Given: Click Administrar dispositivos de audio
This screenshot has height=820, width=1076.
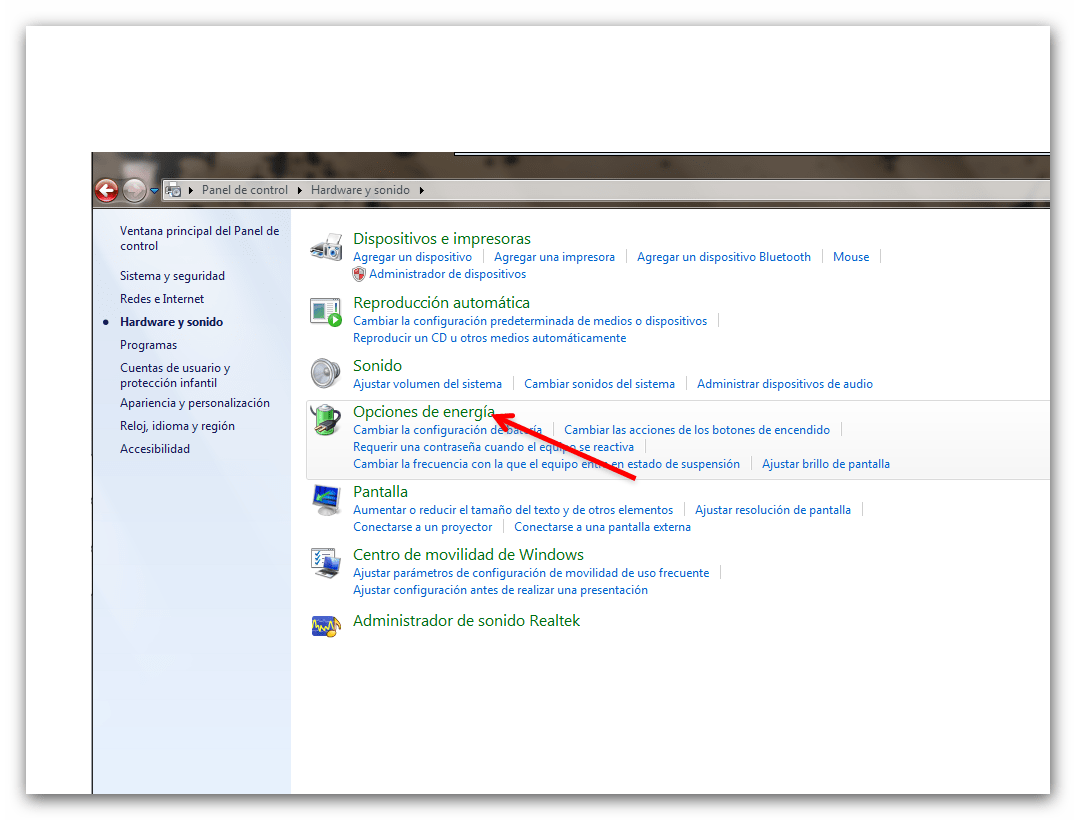Looking at the screenshot, I should [x=785, y=384].
